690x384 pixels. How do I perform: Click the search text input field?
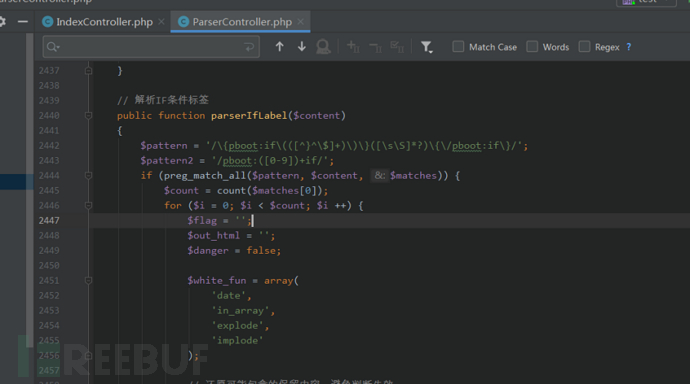tap(151, 47)
